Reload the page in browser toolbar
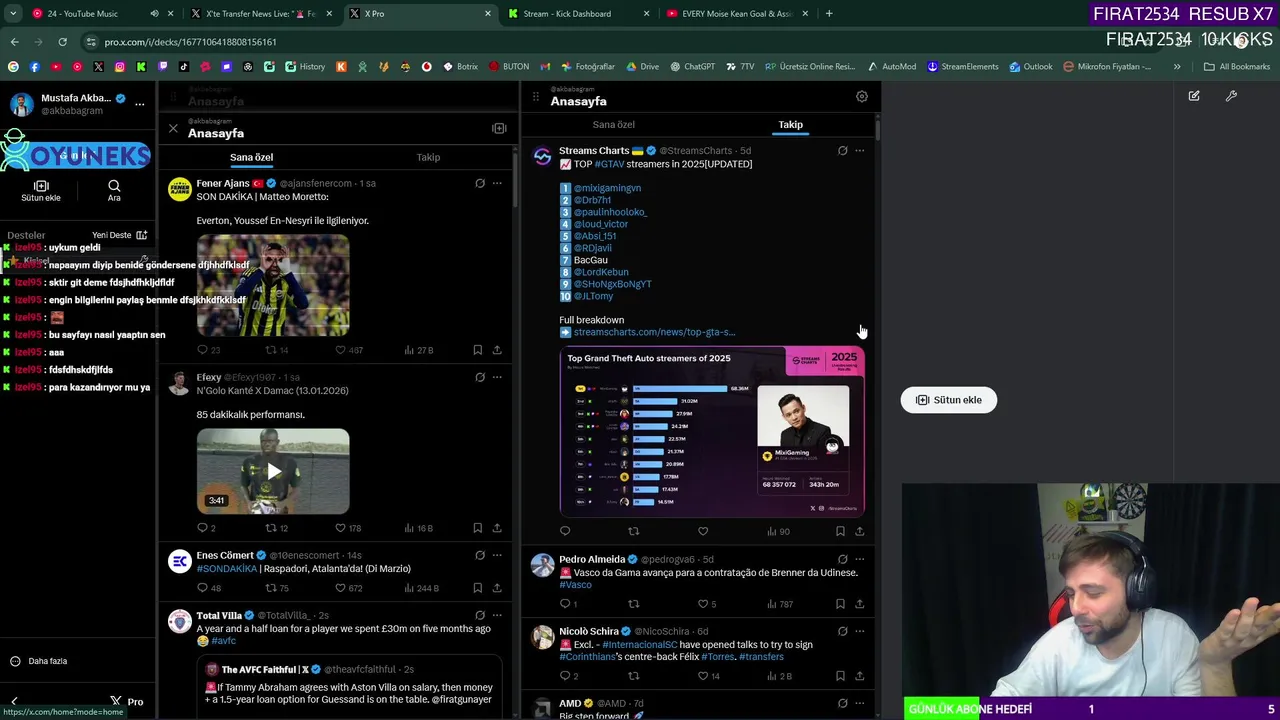 (x=62, y=42)
